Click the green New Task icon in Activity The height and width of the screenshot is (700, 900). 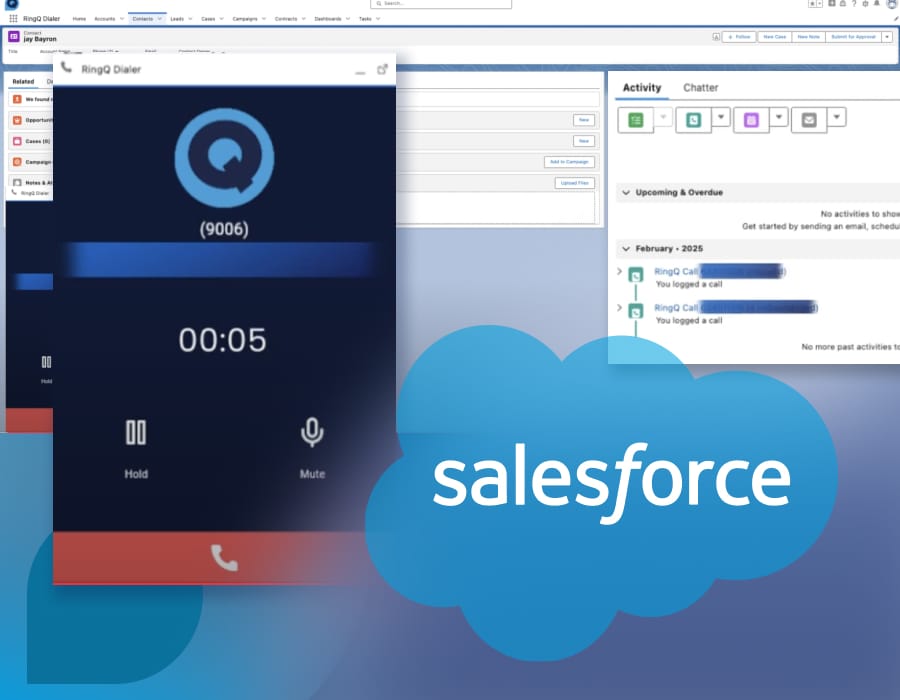pos(636,118)
